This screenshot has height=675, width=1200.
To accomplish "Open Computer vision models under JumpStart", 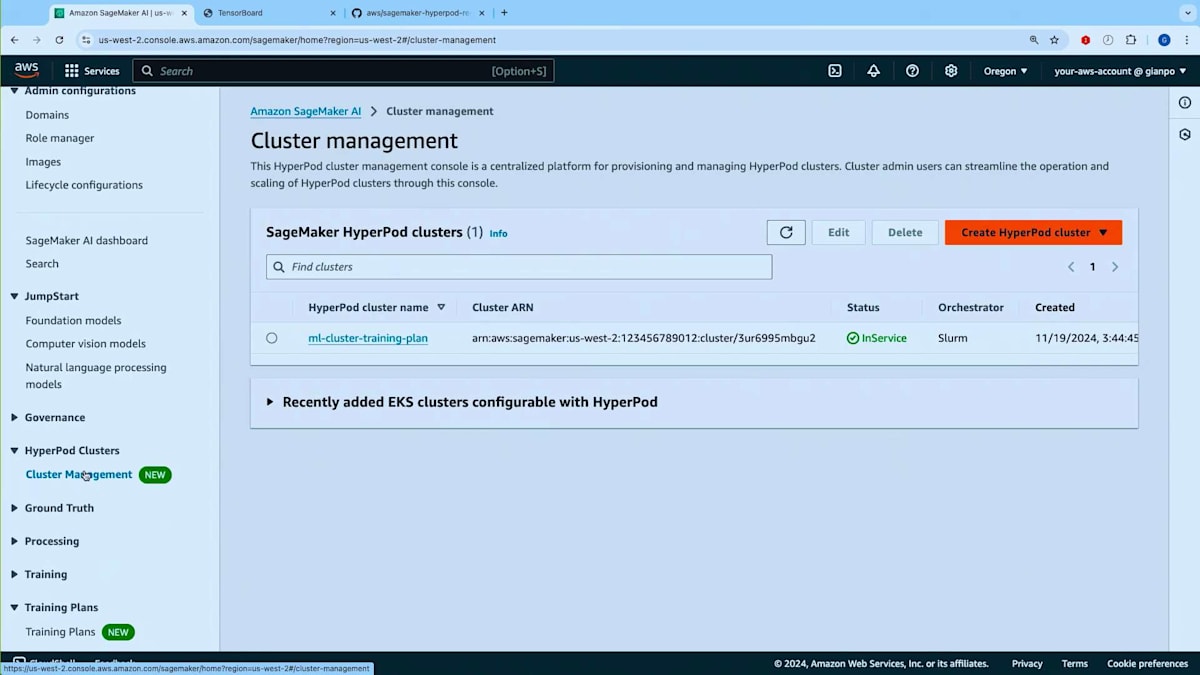I will 85,344.
